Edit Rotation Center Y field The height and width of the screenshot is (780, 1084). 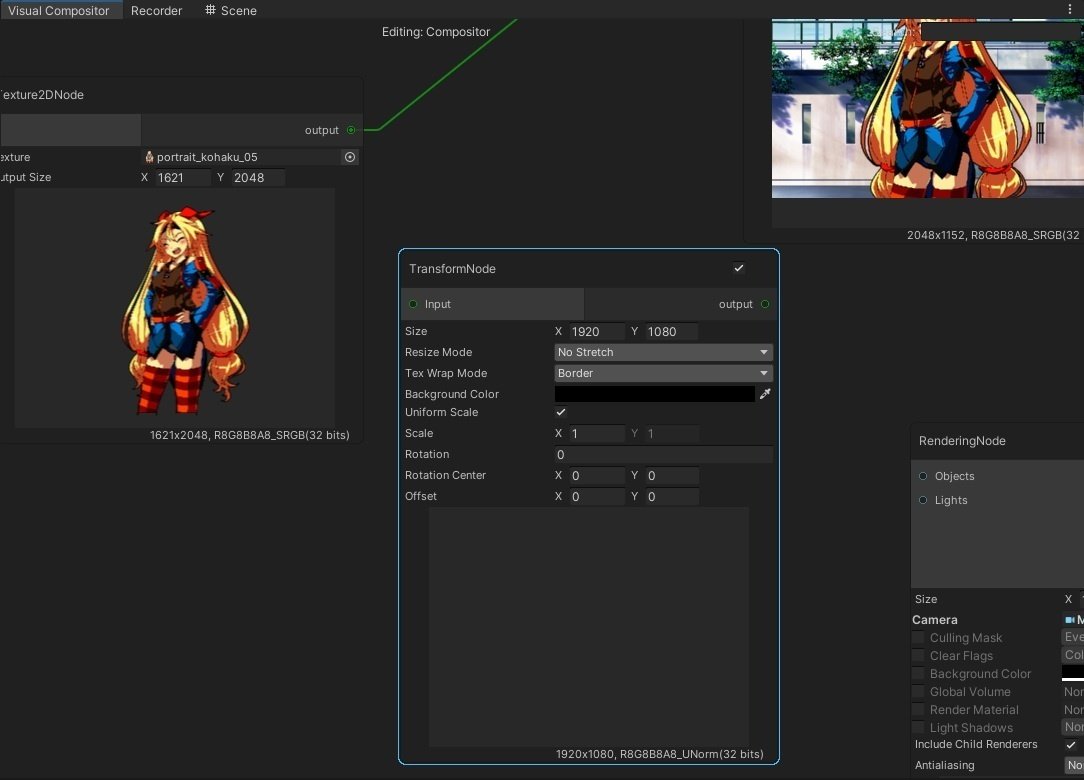tap(671, 476)
